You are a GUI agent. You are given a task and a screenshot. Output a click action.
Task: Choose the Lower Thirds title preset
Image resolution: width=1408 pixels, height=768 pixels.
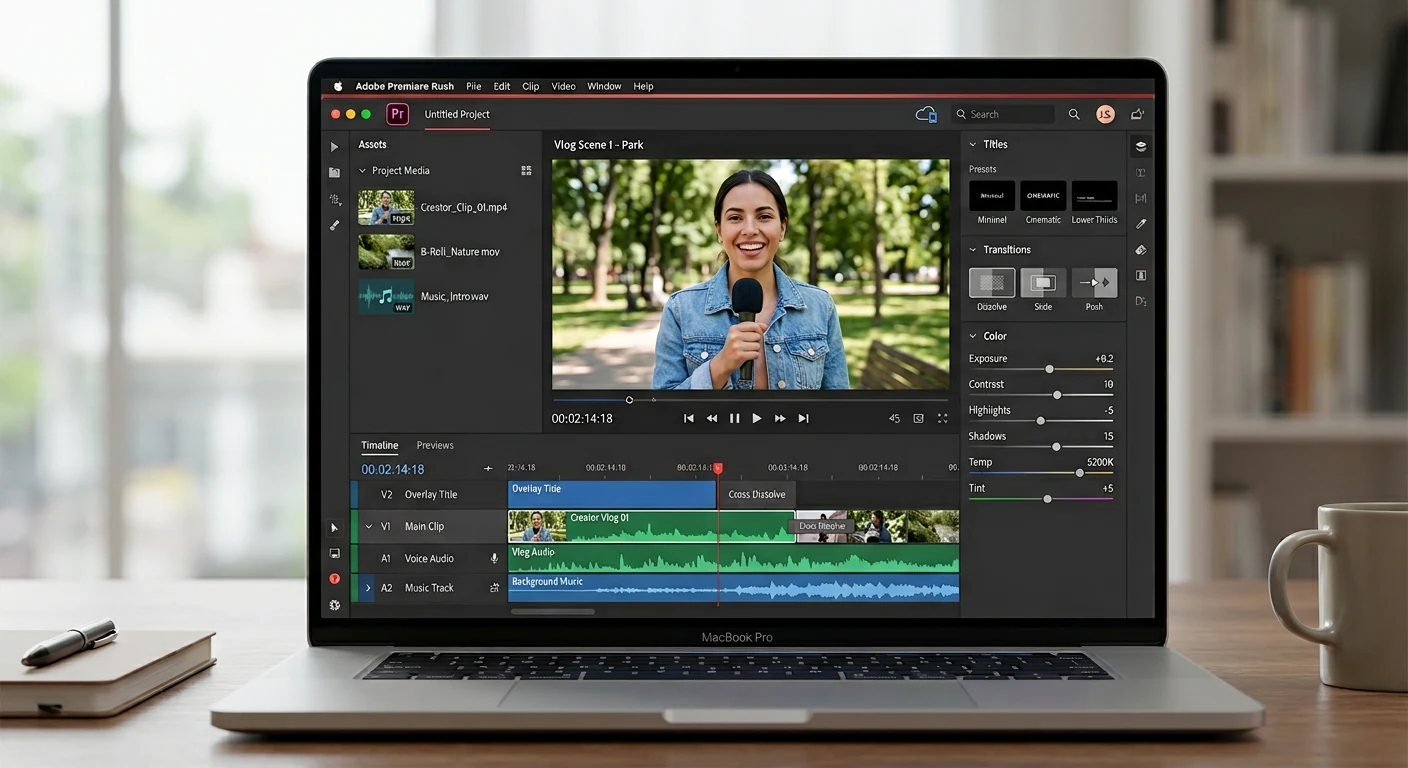1094,196
